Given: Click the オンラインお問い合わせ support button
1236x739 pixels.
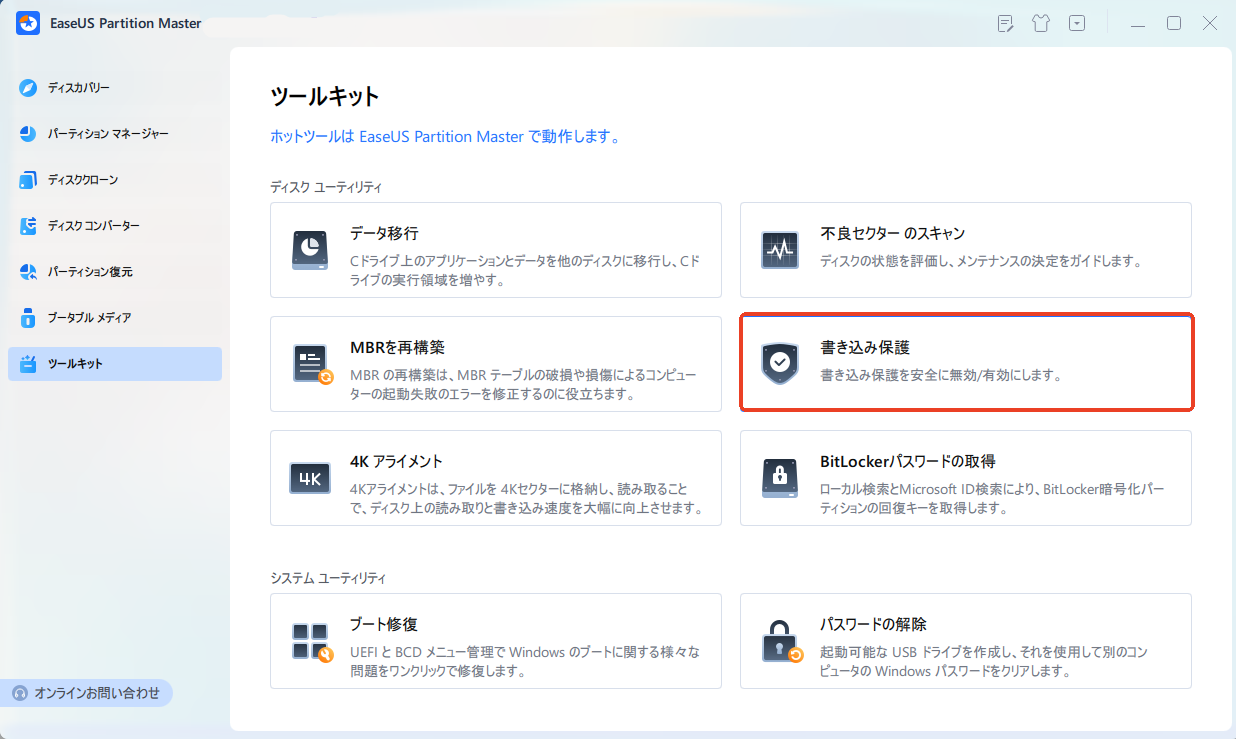Looking at the screenshot, I should click(x=88, y=693).
